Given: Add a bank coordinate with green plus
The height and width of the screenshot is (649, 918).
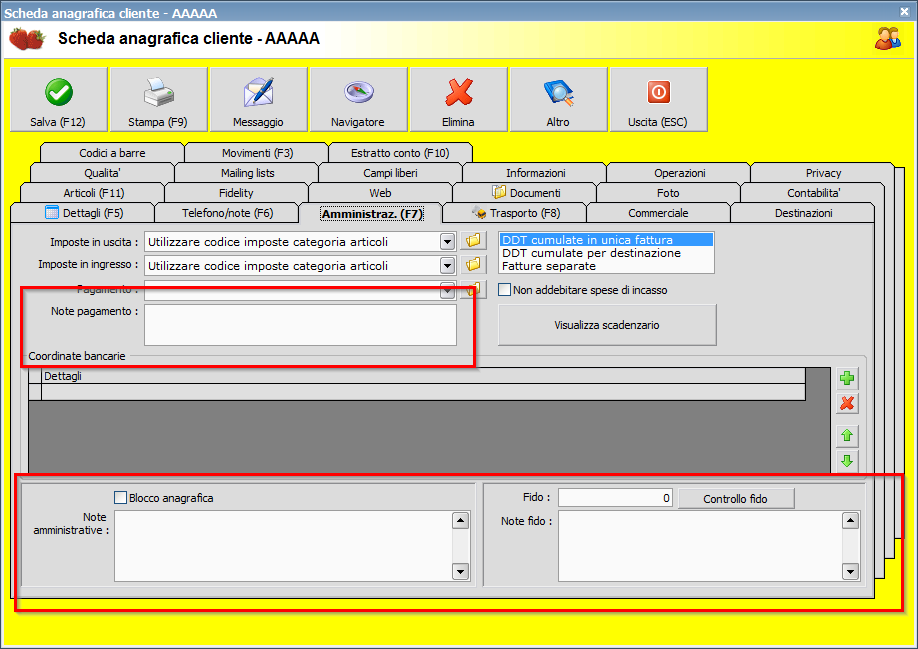Looking at the screenshot, I should [x=847, y=378].
